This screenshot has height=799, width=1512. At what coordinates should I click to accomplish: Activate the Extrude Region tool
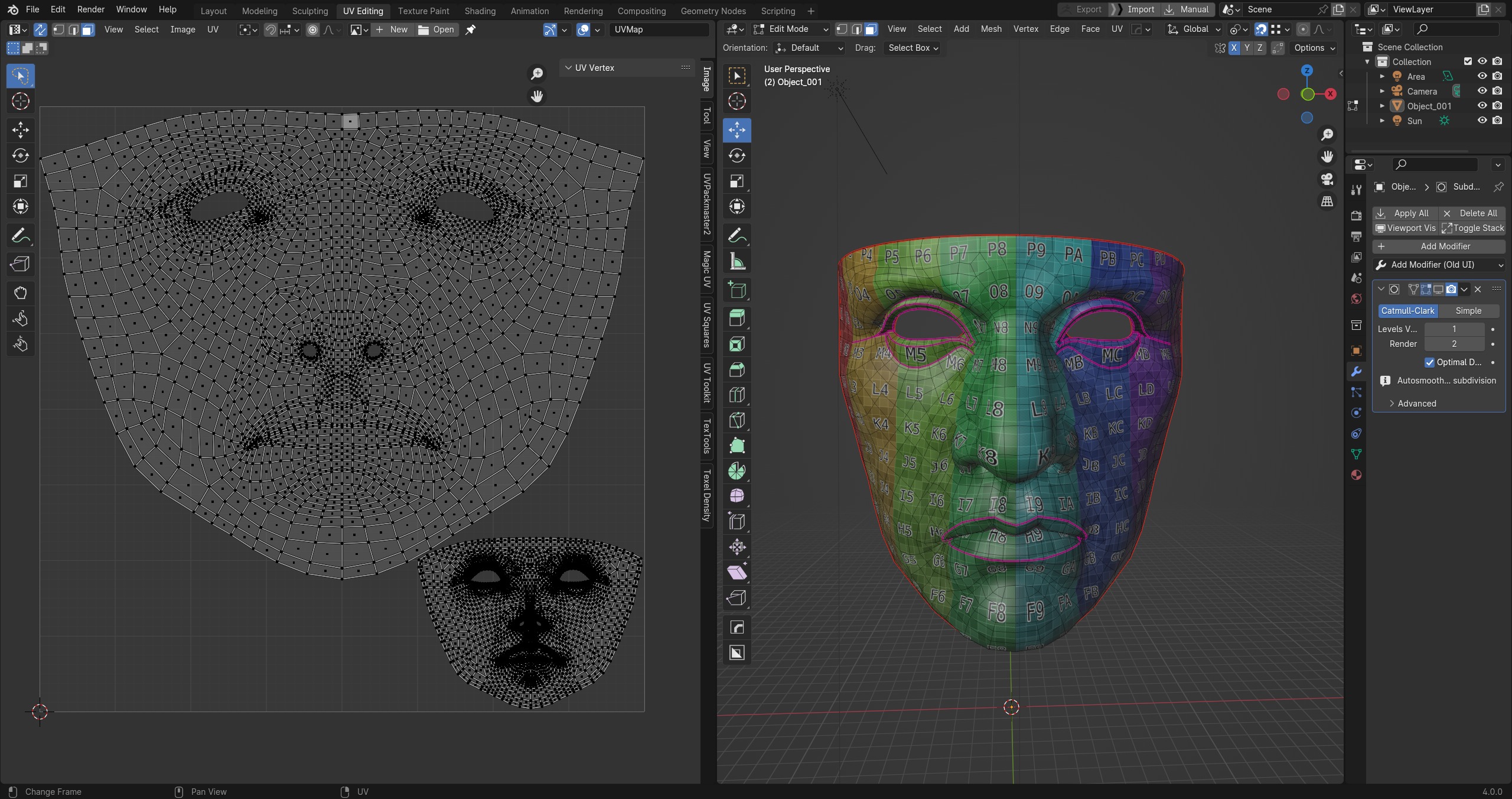(x=737, y=319)
